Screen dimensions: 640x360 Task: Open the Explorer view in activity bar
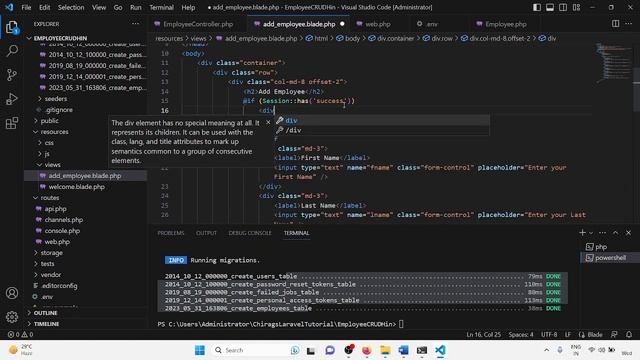point(12,27)
